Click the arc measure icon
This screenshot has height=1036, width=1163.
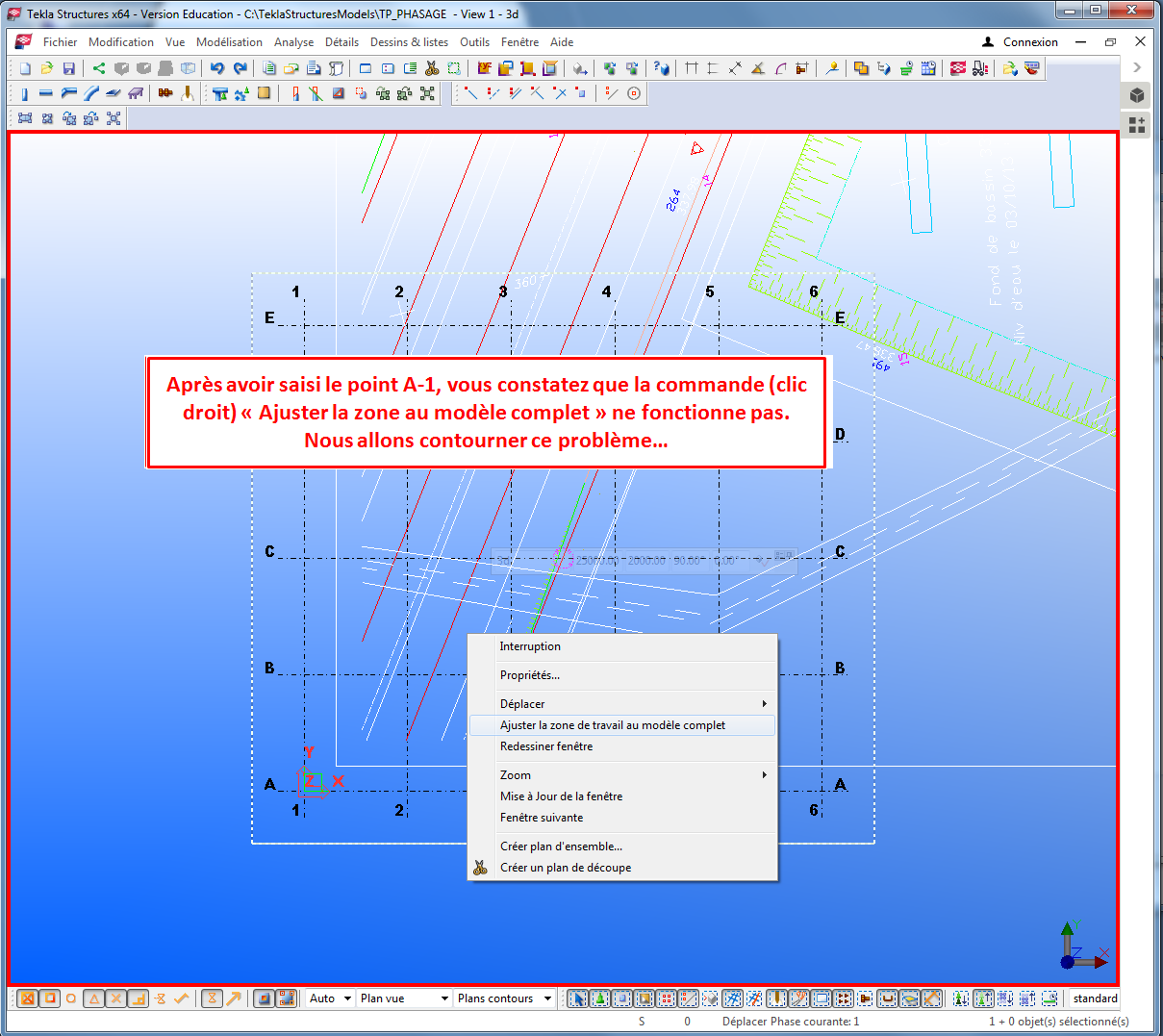(x=779, y=68)
